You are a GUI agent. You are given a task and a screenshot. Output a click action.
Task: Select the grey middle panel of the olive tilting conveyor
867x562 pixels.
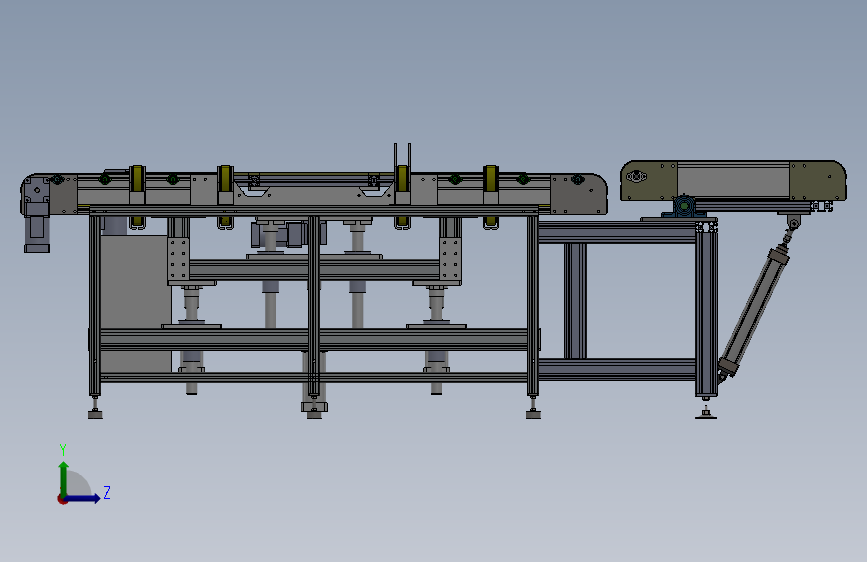tap(733, 181)
